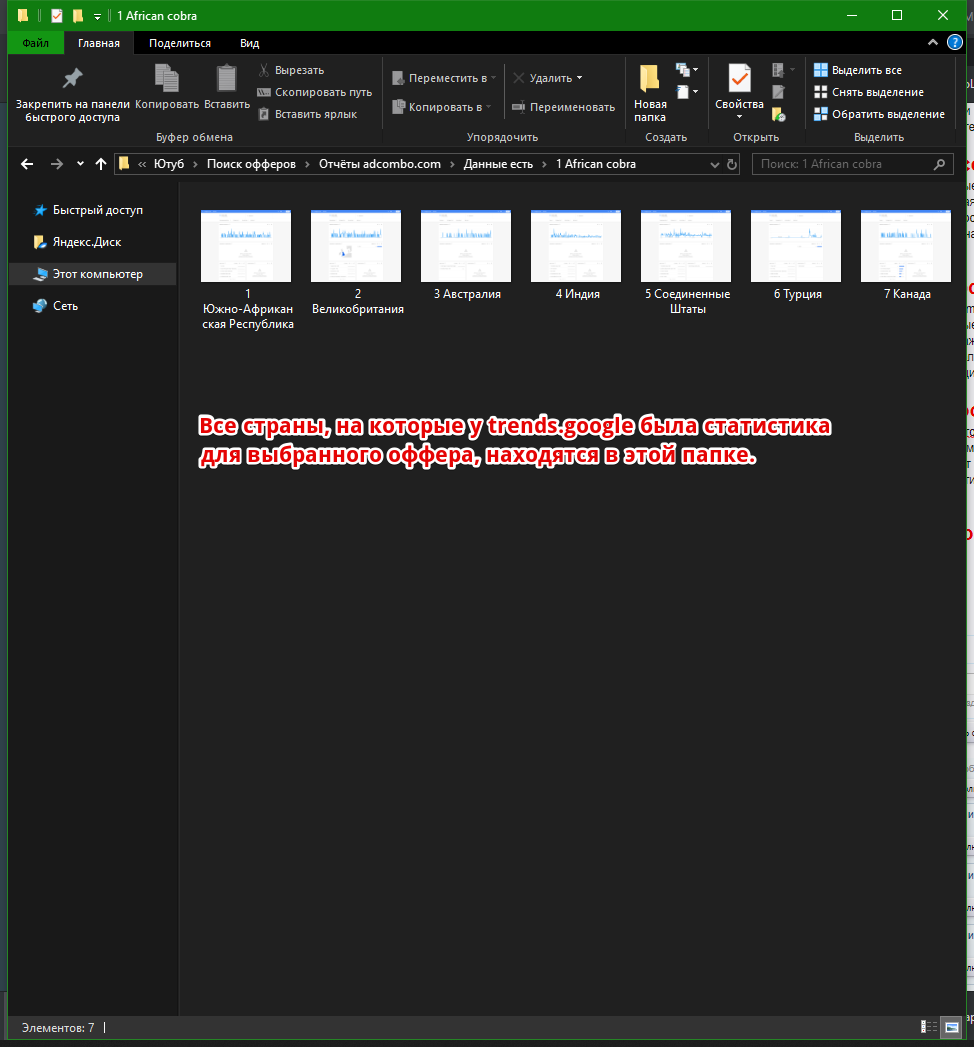Click Скопировать путь (copy path)
The width and height of the screenshot is (974, 1047).
(315, 92)
